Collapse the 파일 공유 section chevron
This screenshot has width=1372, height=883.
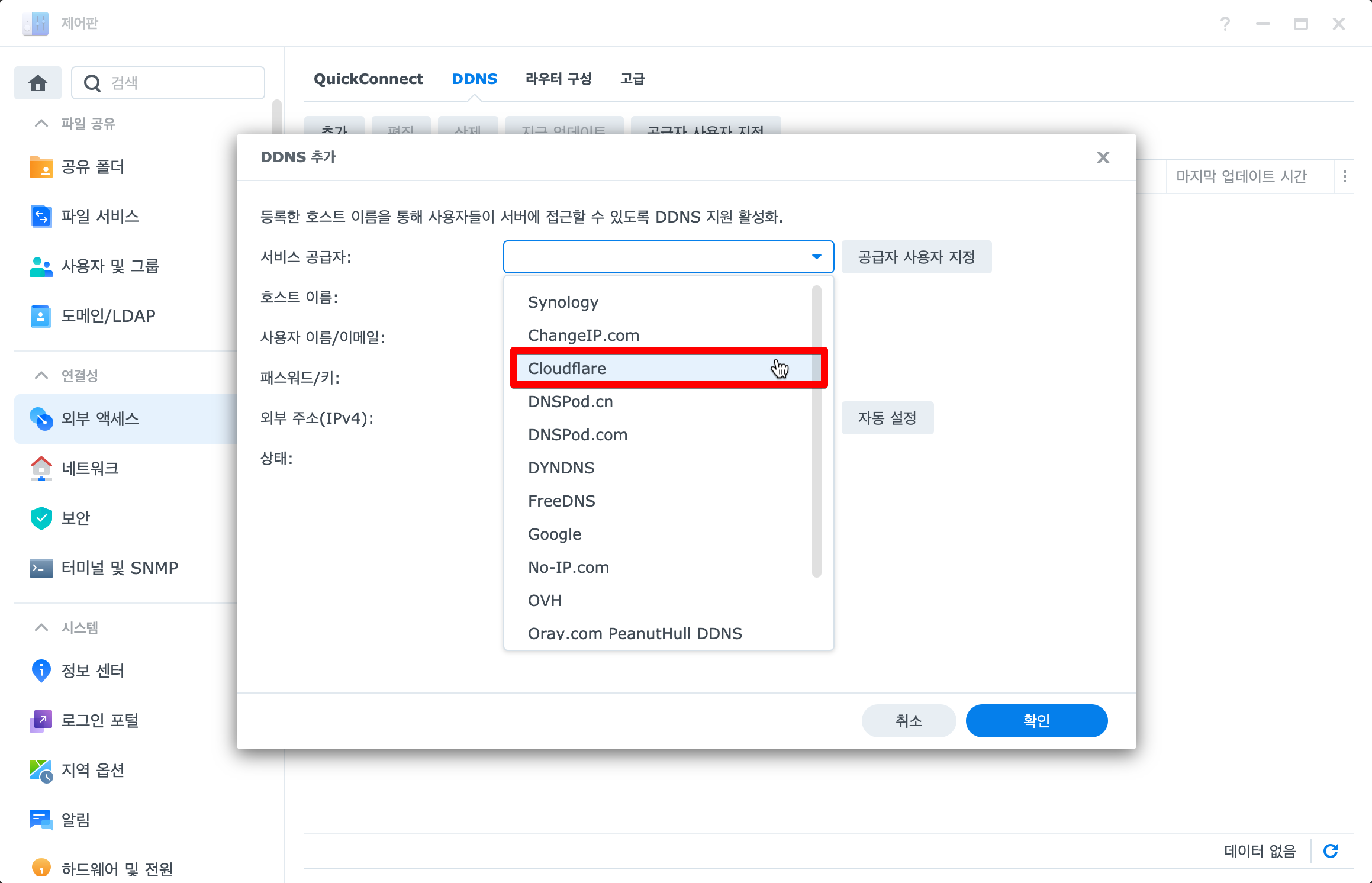41,123
